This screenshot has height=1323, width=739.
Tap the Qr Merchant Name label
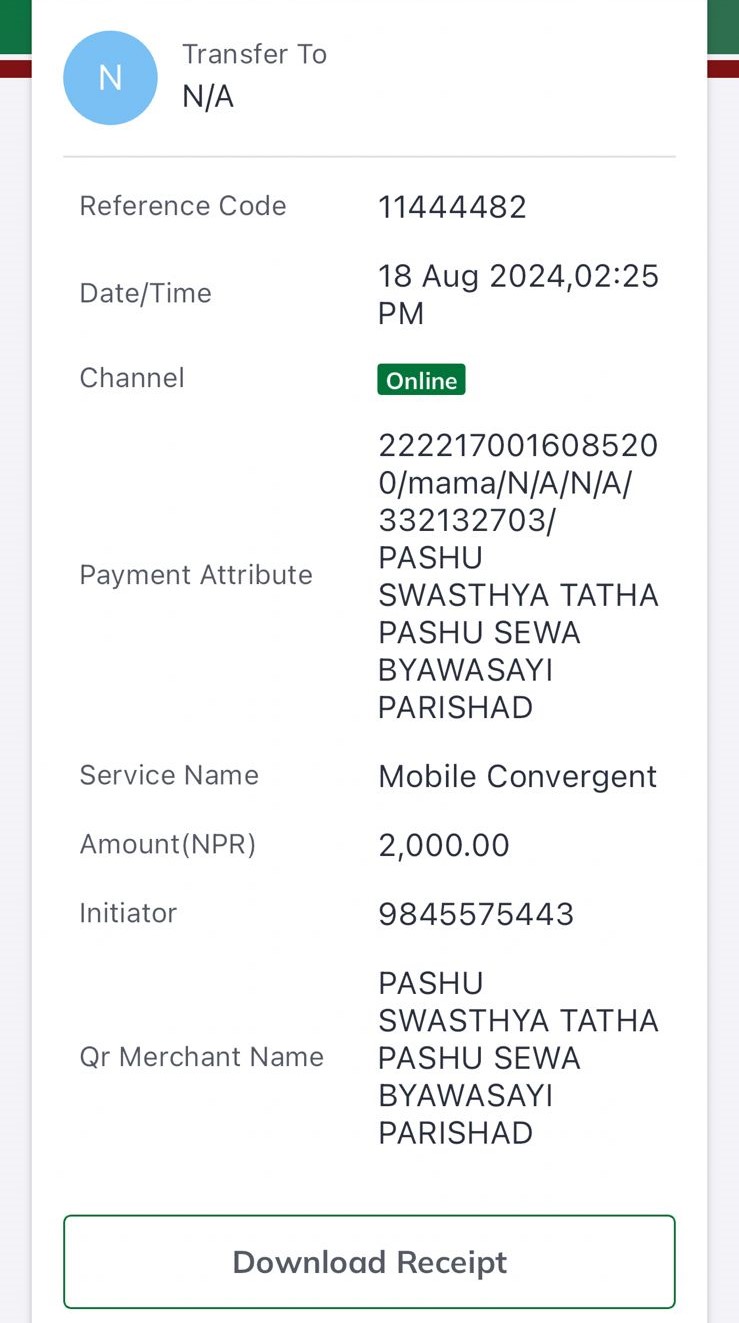[202, 1057]
